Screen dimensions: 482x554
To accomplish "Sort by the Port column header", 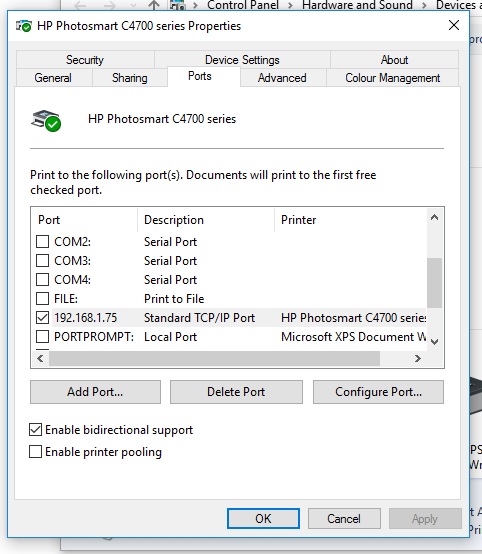I will (84, 220).
